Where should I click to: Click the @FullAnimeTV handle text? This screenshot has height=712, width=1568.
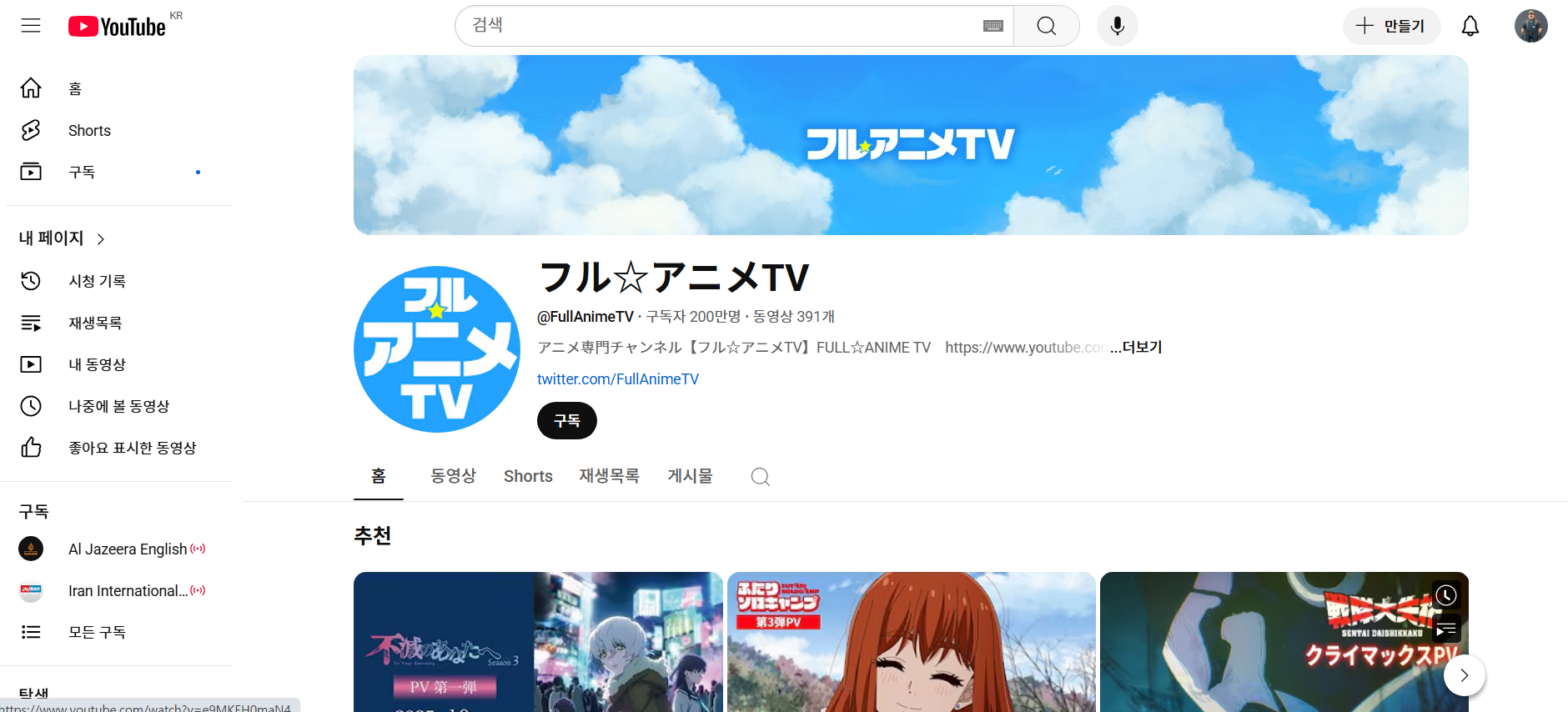pyautogui.click(x=585, y=317)
